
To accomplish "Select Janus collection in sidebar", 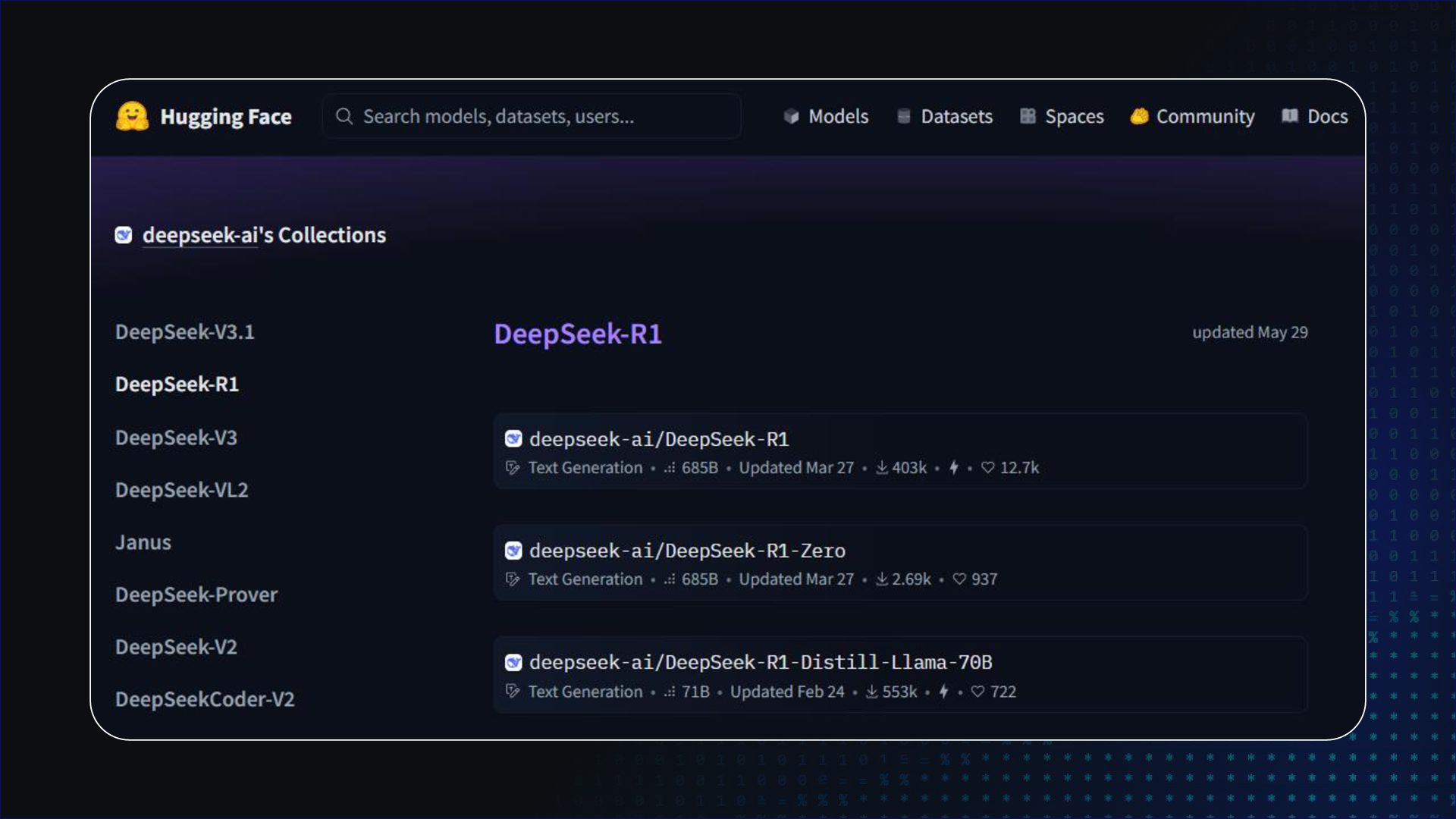I will pyautogui.click(x=143, y=542).
